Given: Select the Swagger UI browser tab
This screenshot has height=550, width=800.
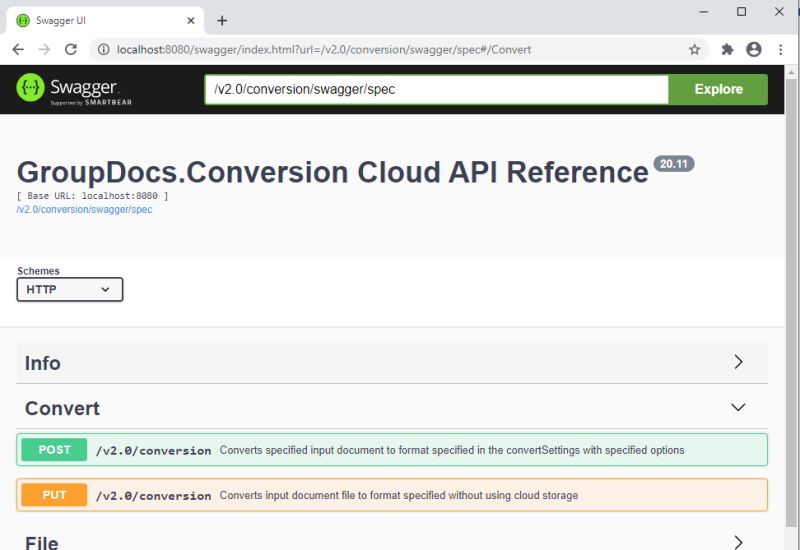Looking at the screenshot, I should coord(105,20).
